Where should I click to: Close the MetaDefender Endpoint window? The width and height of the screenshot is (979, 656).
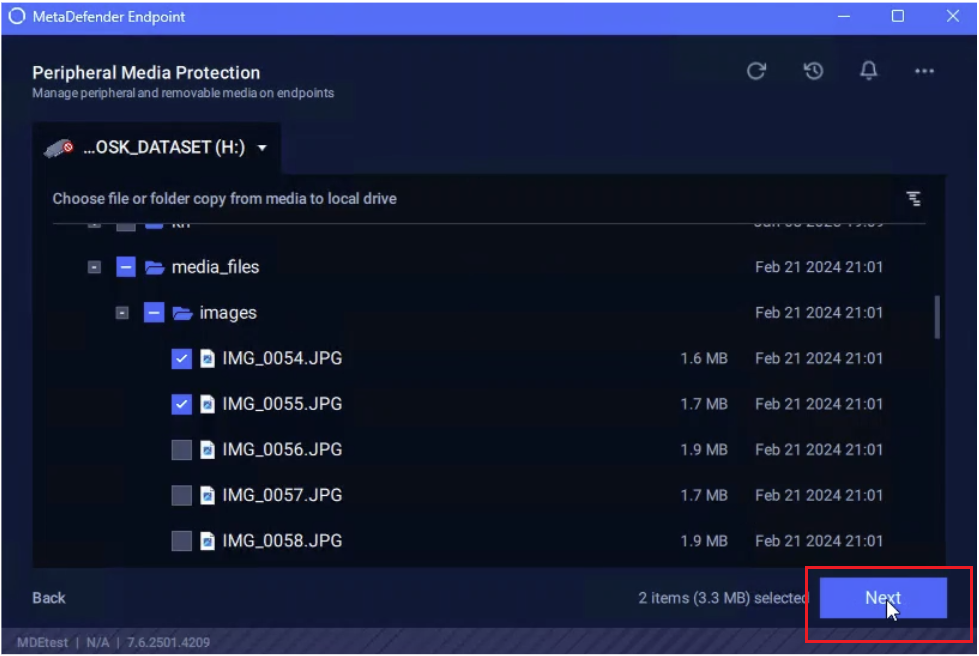[952, 16]
